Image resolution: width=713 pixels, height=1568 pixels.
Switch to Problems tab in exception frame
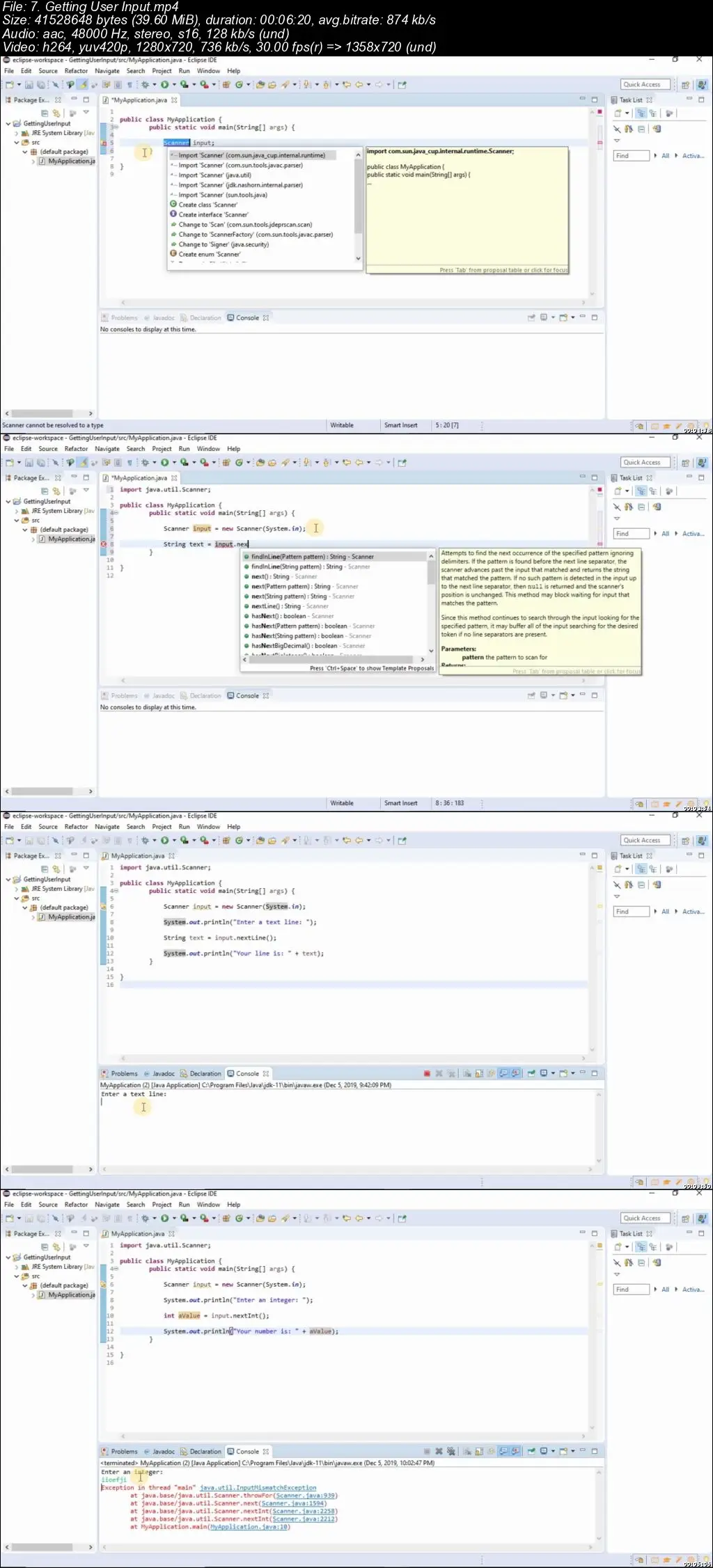tap(120, 1452)
